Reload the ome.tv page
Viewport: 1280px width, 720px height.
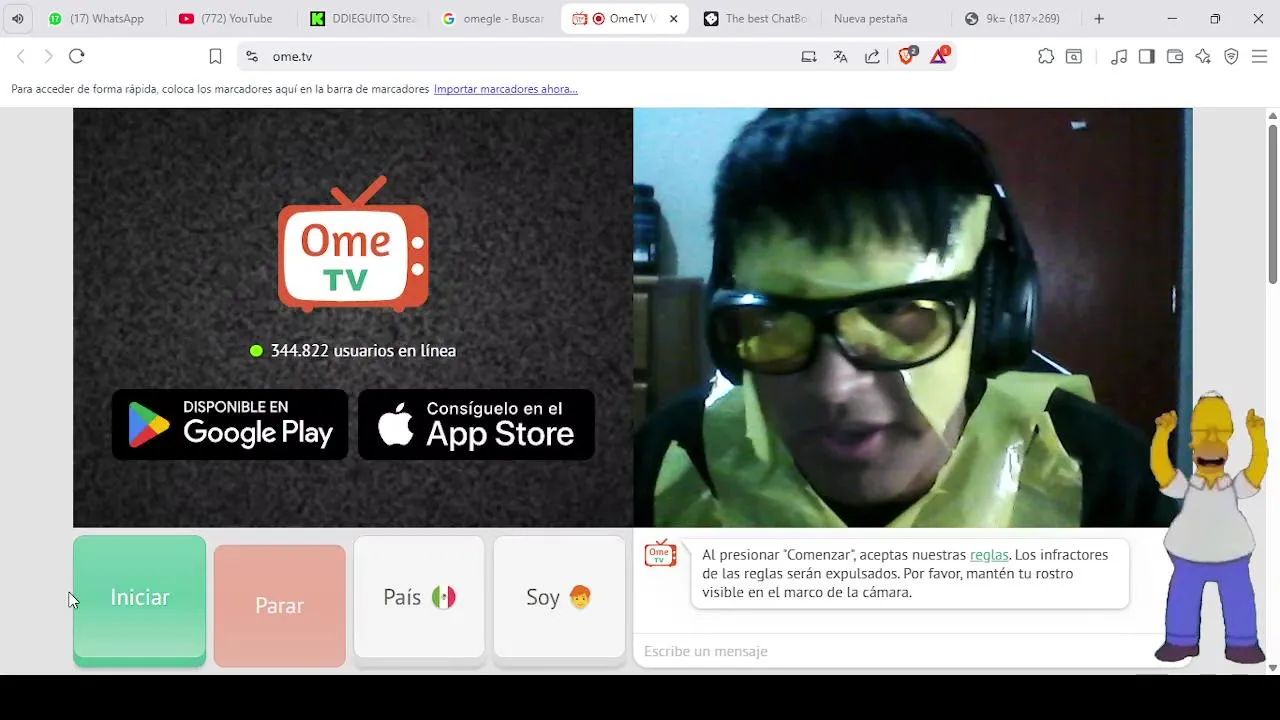coord(77,57)
